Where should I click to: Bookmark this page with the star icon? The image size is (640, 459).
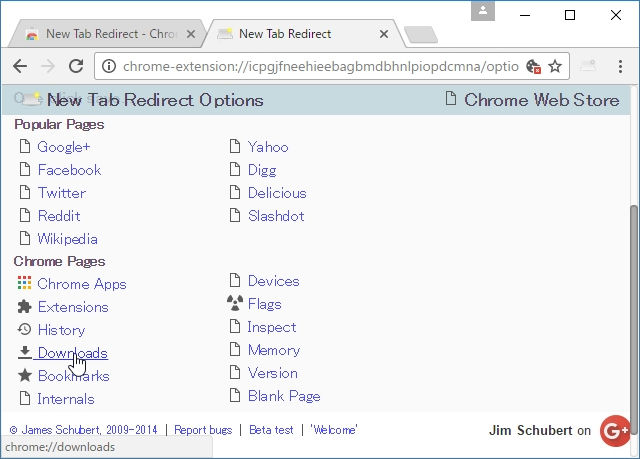pyautogui.click(x=555, y=66)
